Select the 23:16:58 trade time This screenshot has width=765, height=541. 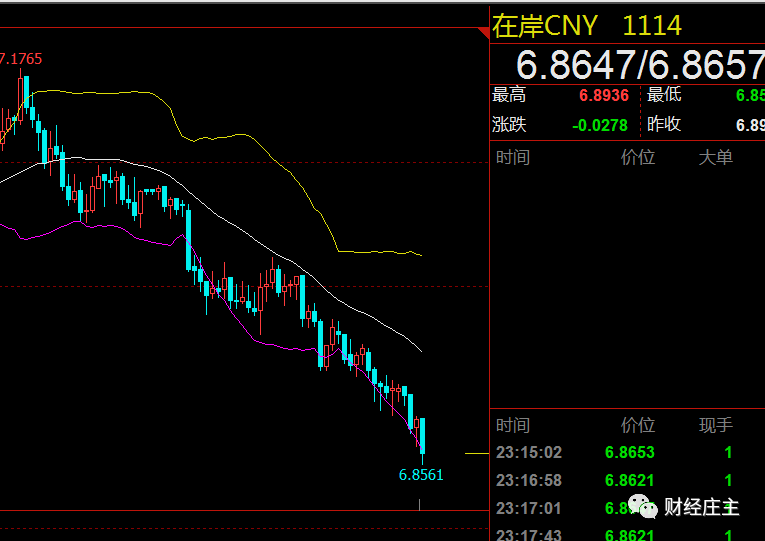coord(529,481)
